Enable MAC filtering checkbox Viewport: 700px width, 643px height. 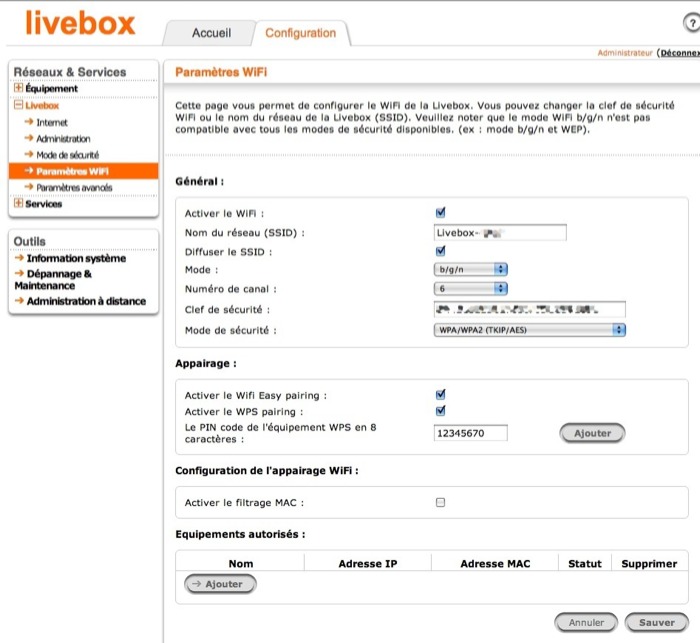[440, 503]
